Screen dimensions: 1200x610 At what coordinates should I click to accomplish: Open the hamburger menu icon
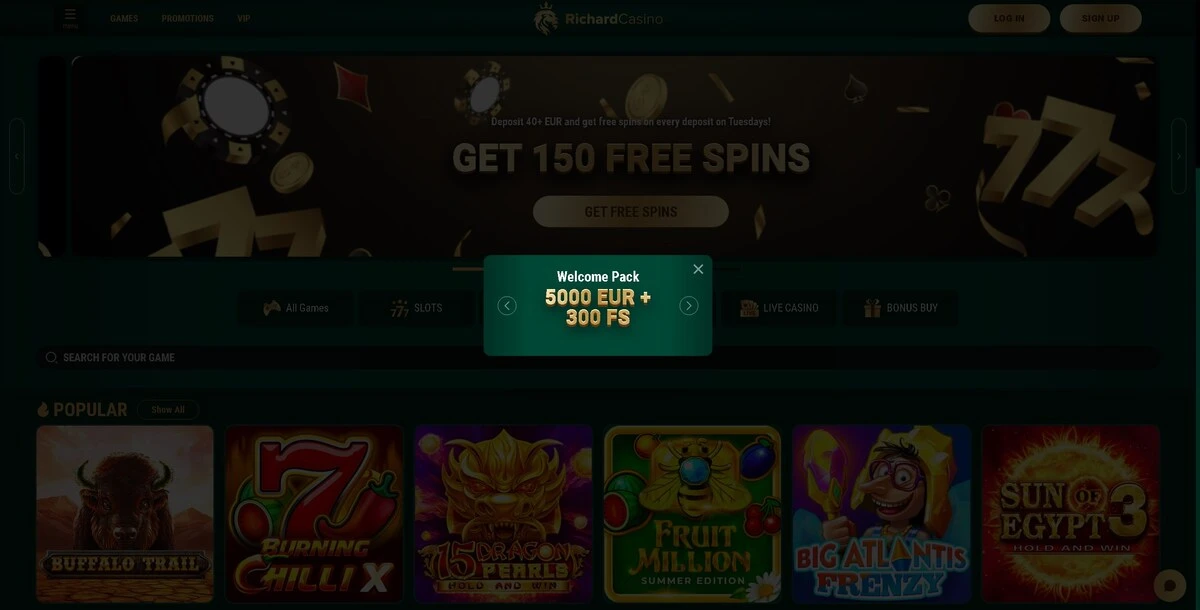[70, 18]
